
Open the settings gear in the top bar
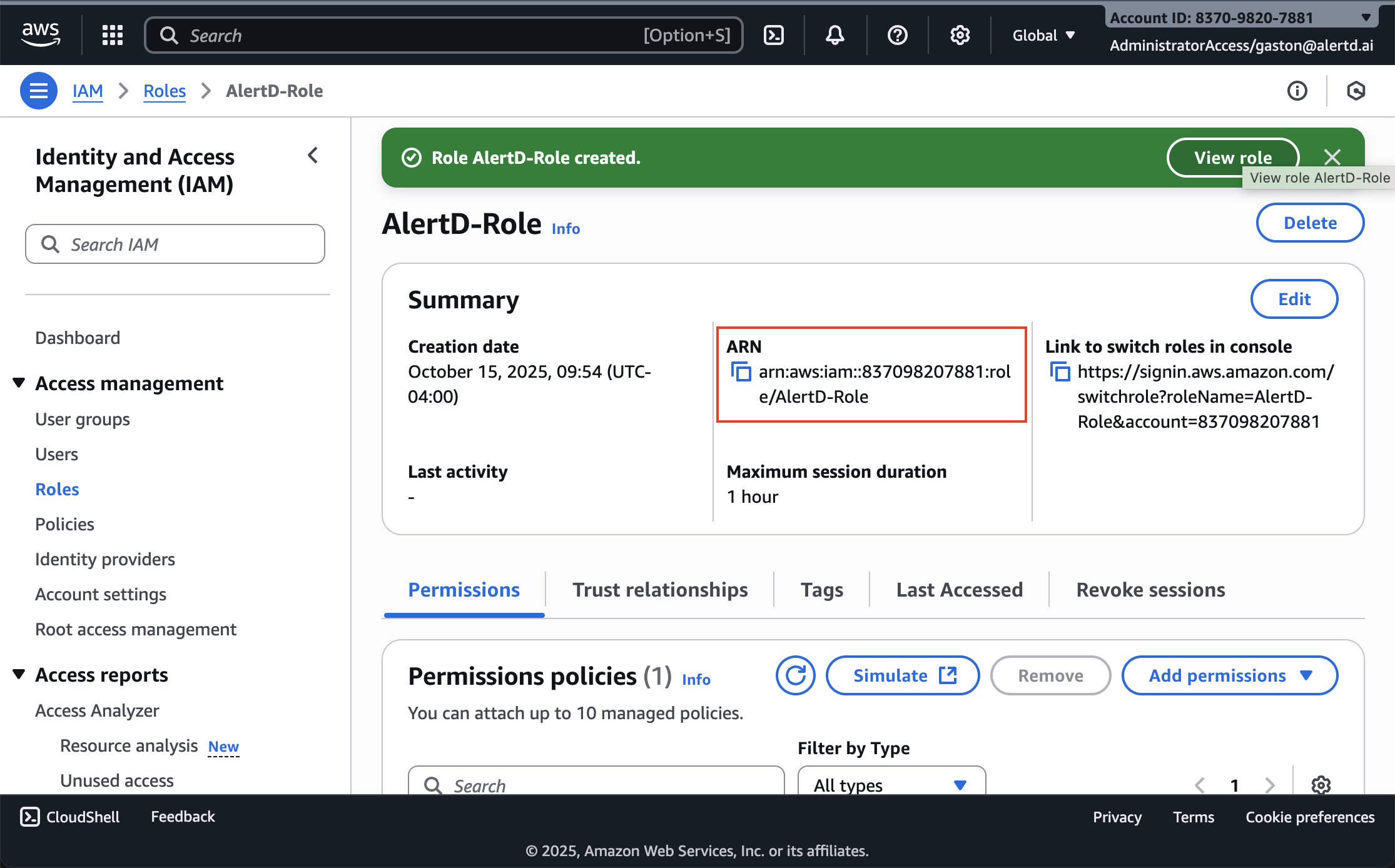[x=960, y=35]
